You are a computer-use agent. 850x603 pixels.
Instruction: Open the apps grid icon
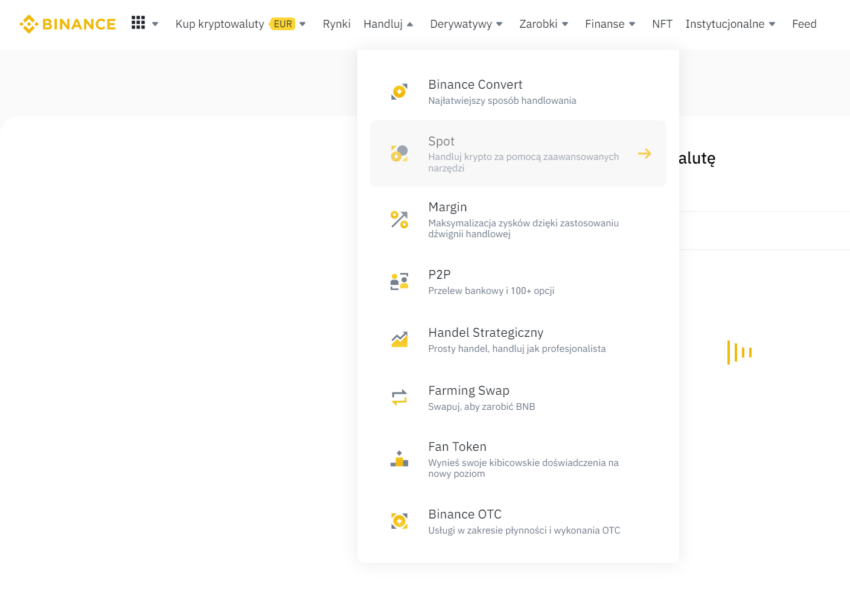pyautogui.click(x=138, y=23)
